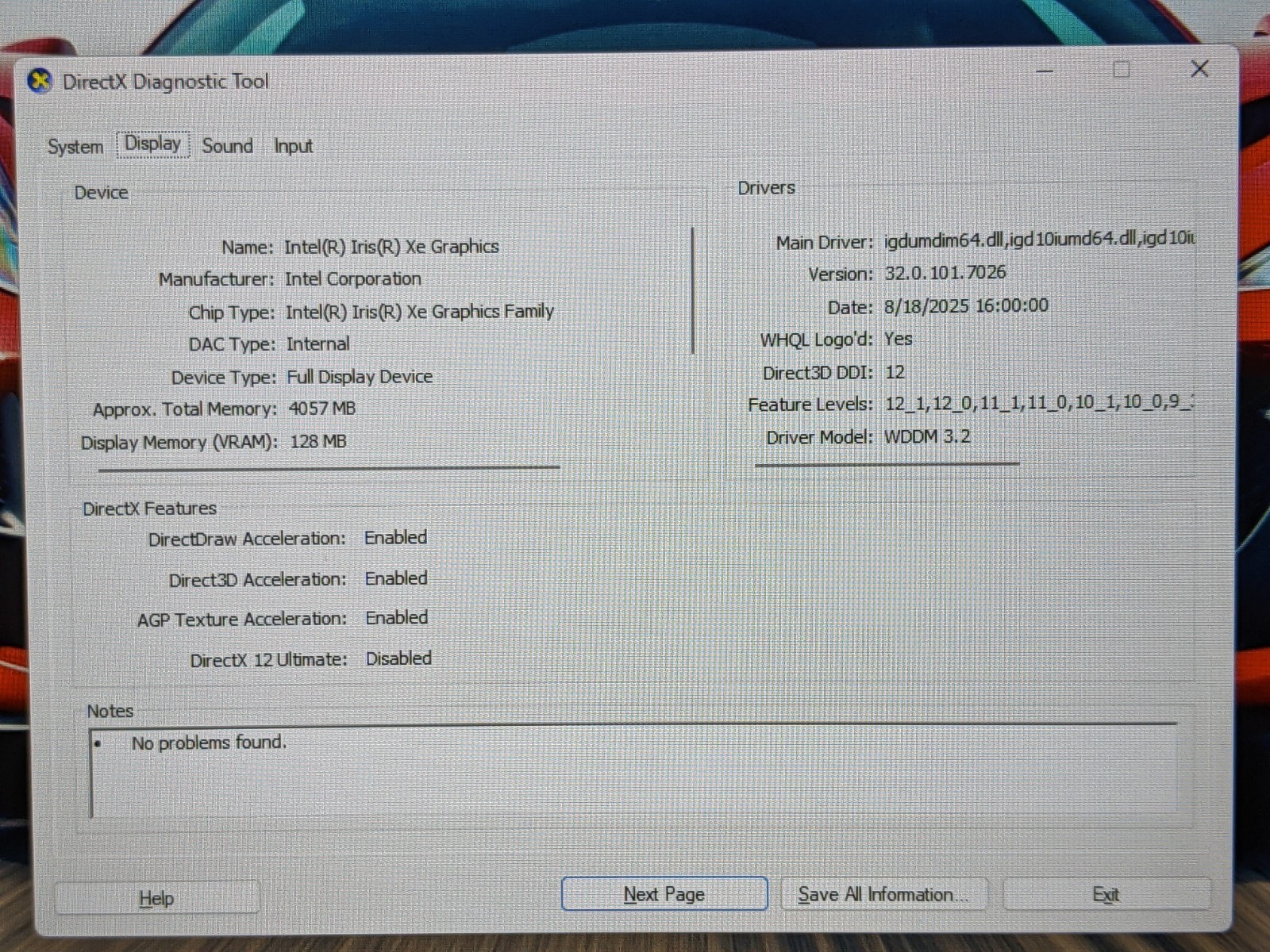Click driver date '8/18/2025 16:00:00'
Viewport: 1270px width, 952px height.
(x=966, y=306)
